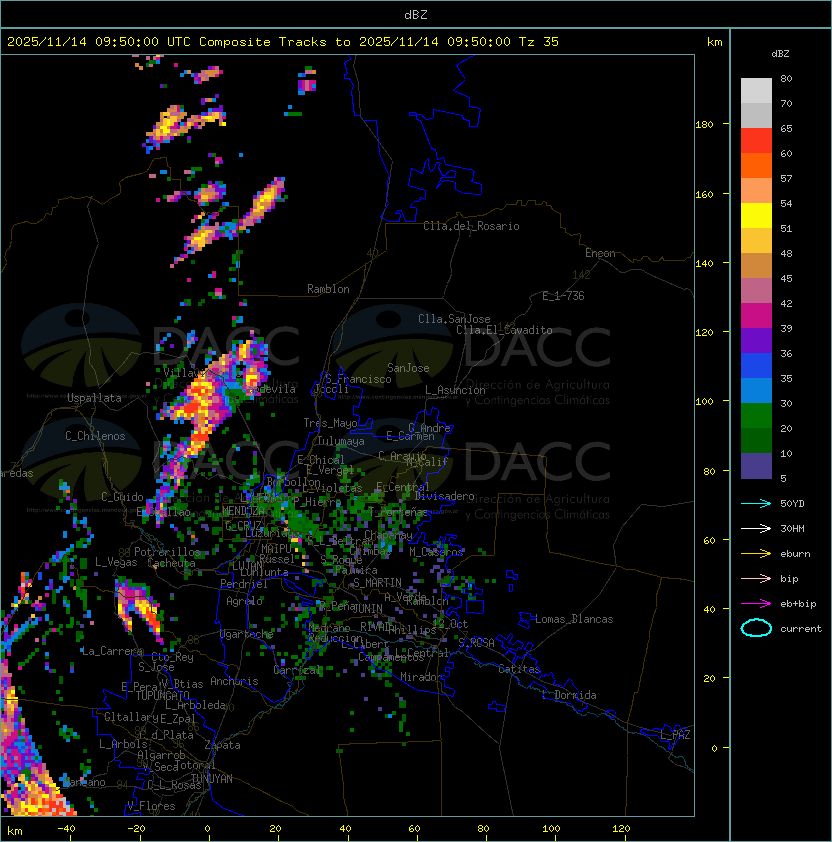
Task: Select the magenta 39-42 dBZ color swatch
Action: coord(756,316)
